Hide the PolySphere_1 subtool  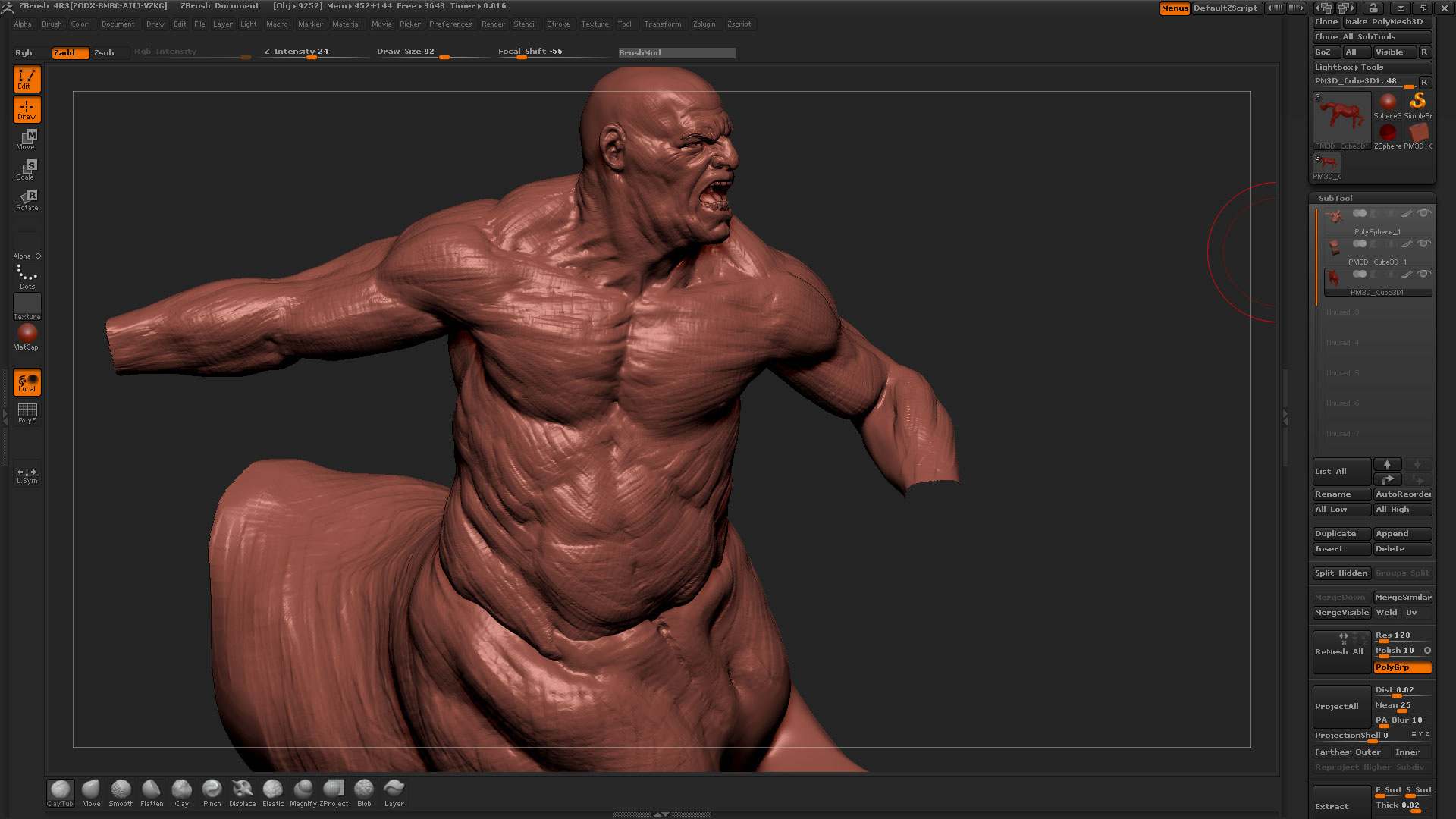click(x=1424, y=214)
